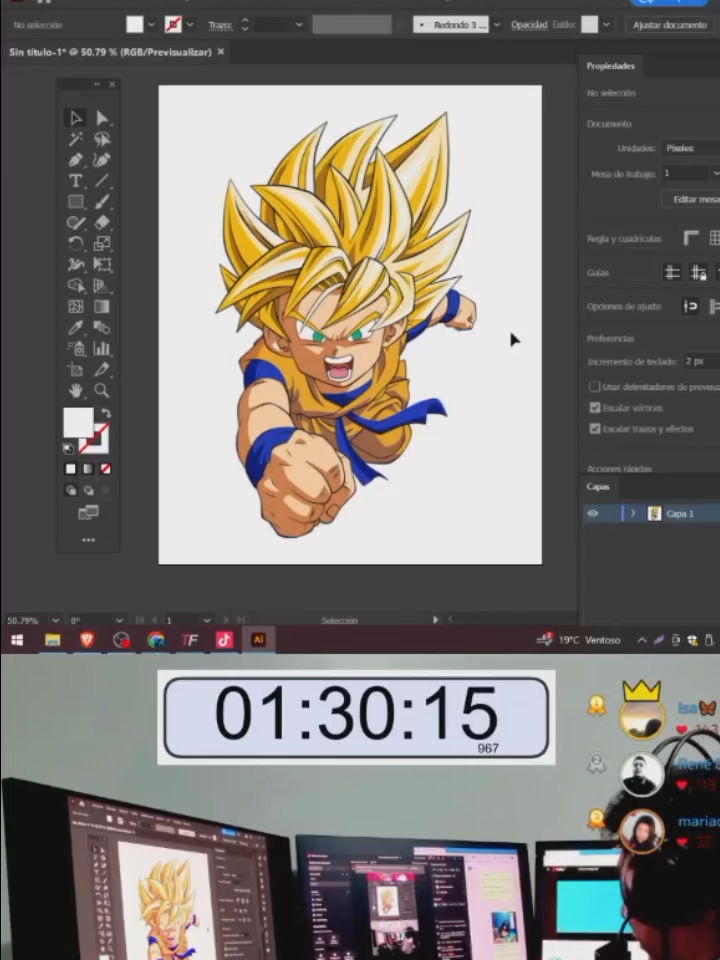Reset to default fill and stroke

[x=68, y=449]
